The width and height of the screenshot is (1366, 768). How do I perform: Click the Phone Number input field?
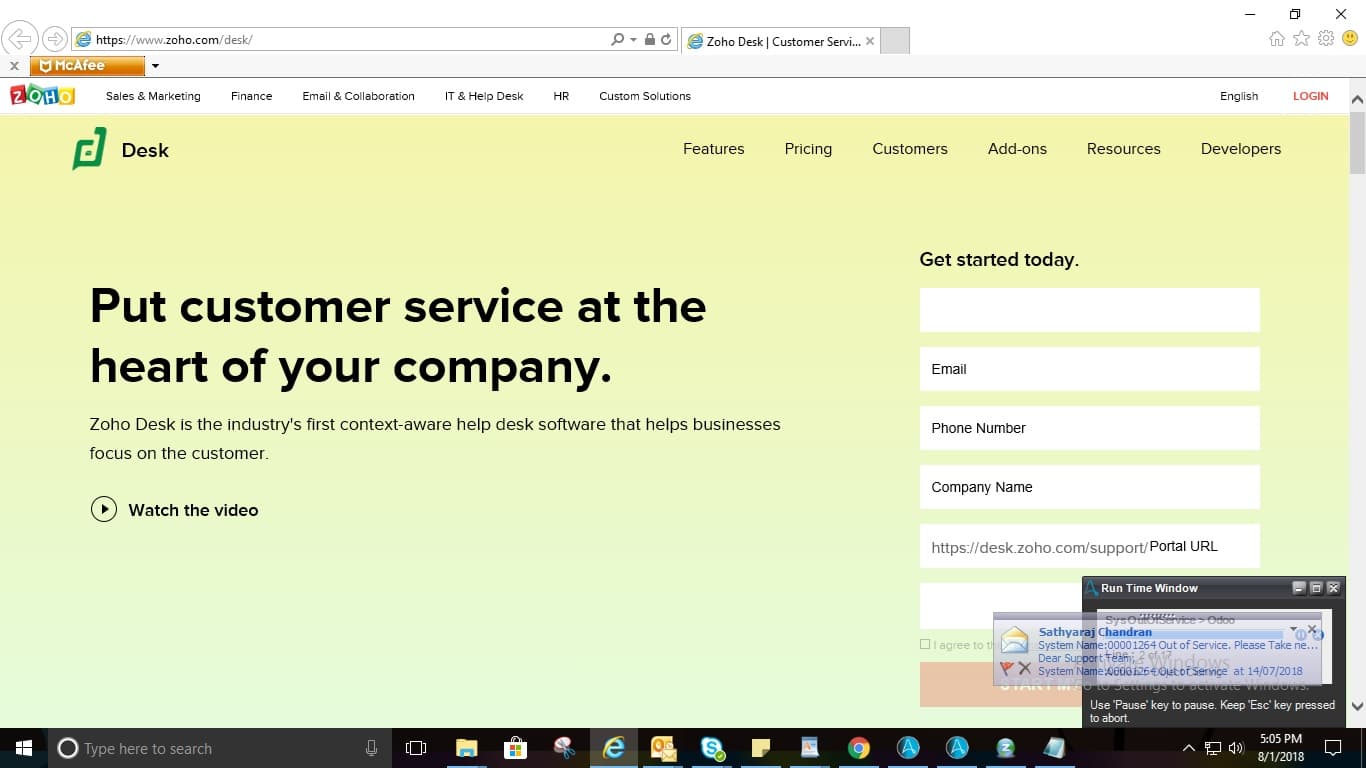1090,428
